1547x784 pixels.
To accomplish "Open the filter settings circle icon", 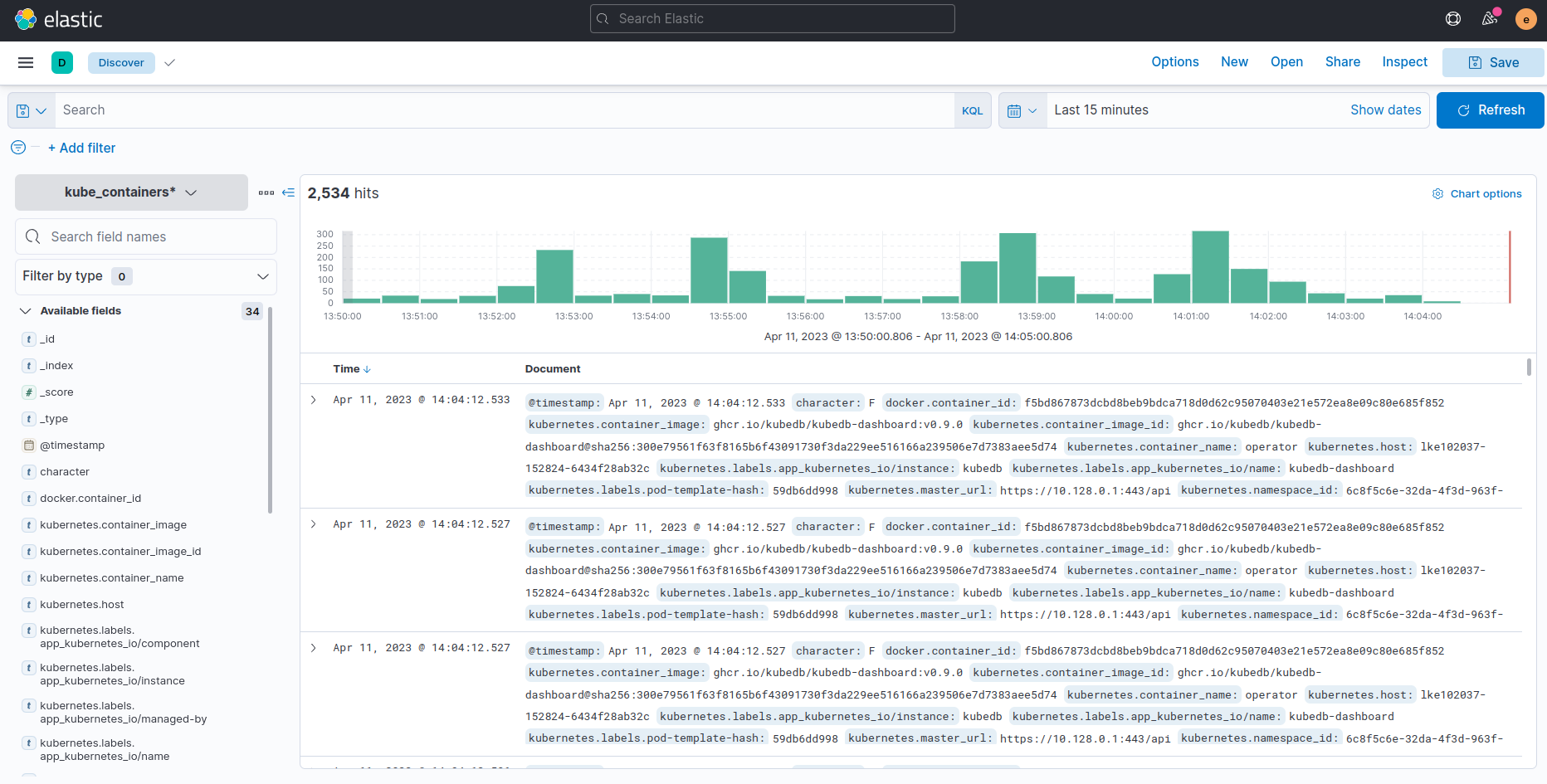I will click(17, 147).
